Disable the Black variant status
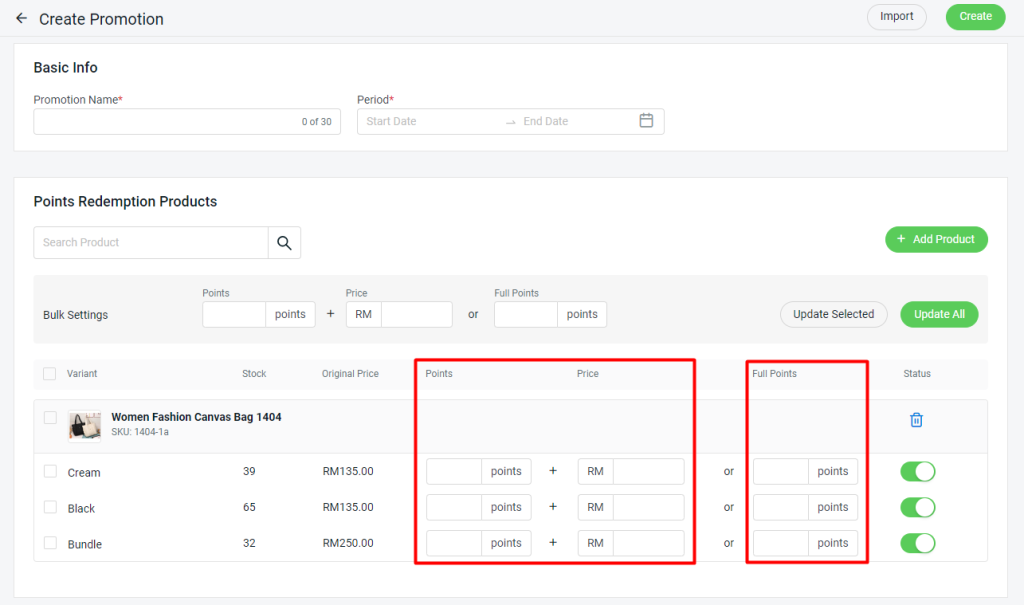Image resolution: width=1024 pixels, height=605 pixels. pos(918,507)
